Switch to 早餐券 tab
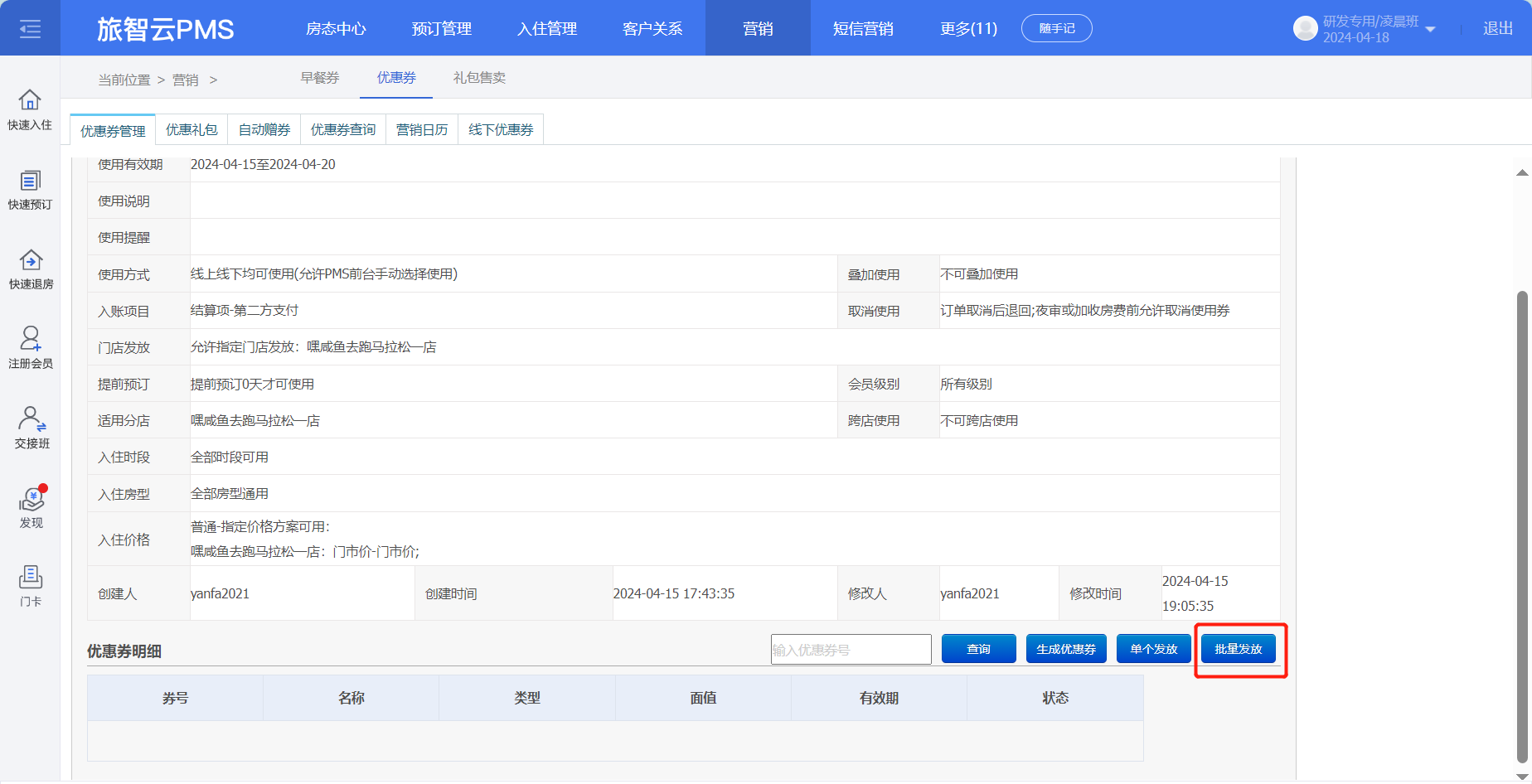 (320, 78)
